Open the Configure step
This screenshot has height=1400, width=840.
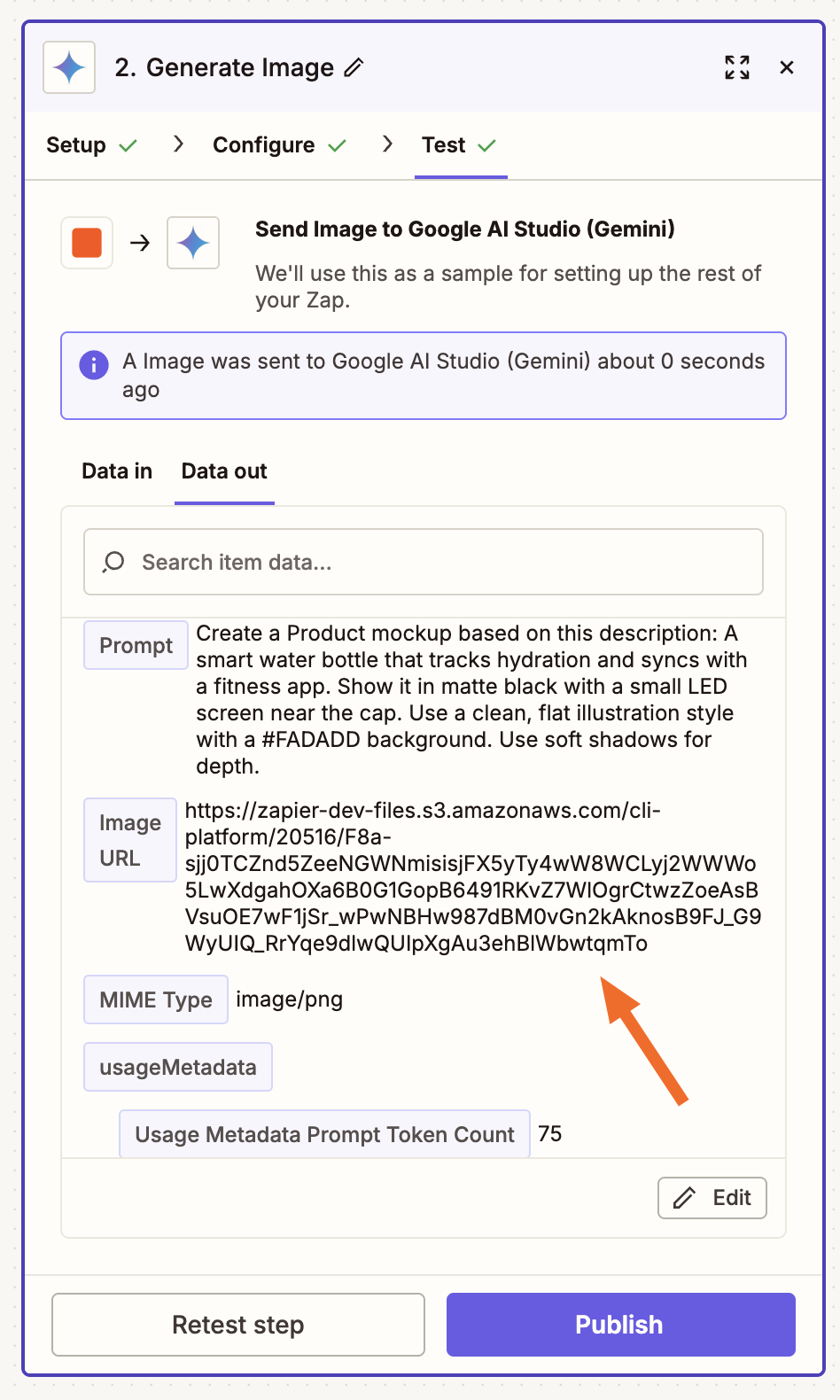[262, 144]
